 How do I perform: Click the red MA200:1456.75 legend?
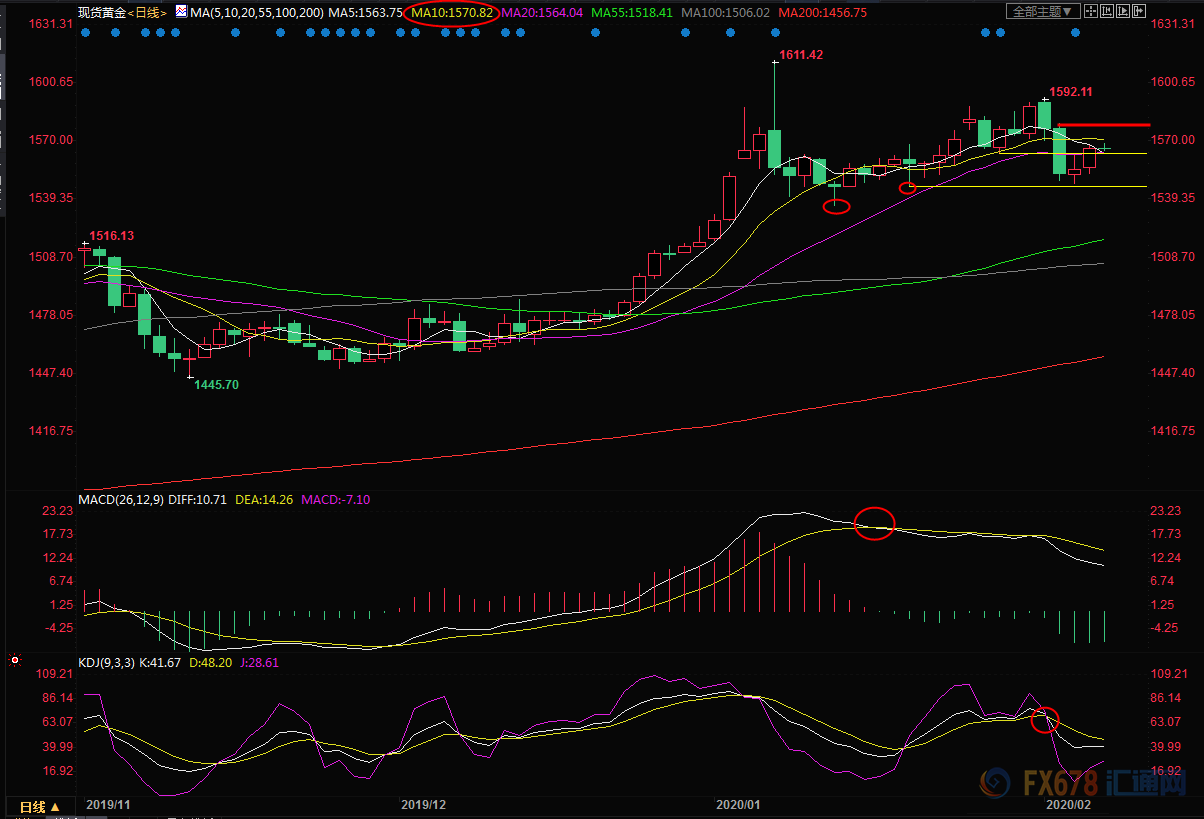pos(823,13)
